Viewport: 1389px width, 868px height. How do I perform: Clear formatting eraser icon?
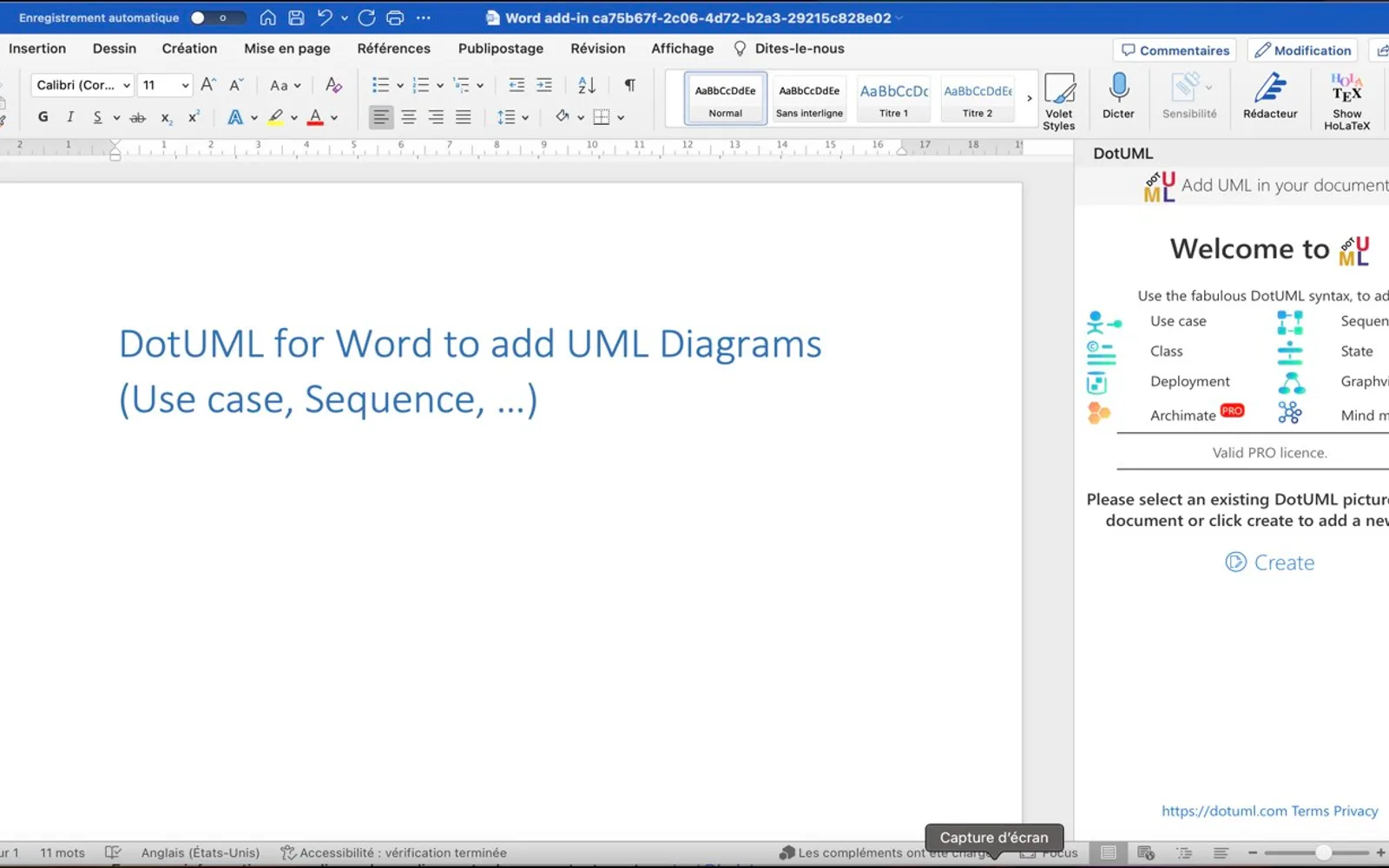(333, 85)
